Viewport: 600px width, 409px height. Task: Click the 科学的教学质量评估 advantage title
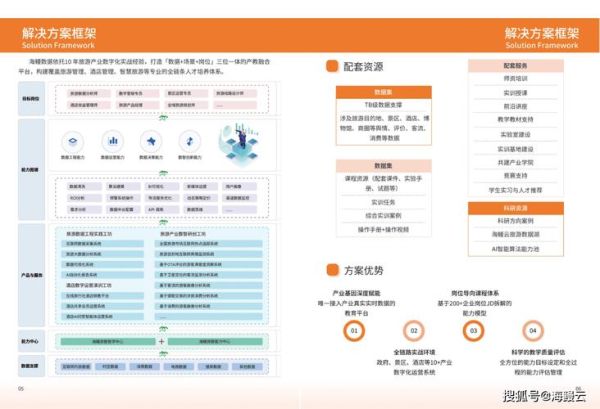pos(538,352)
